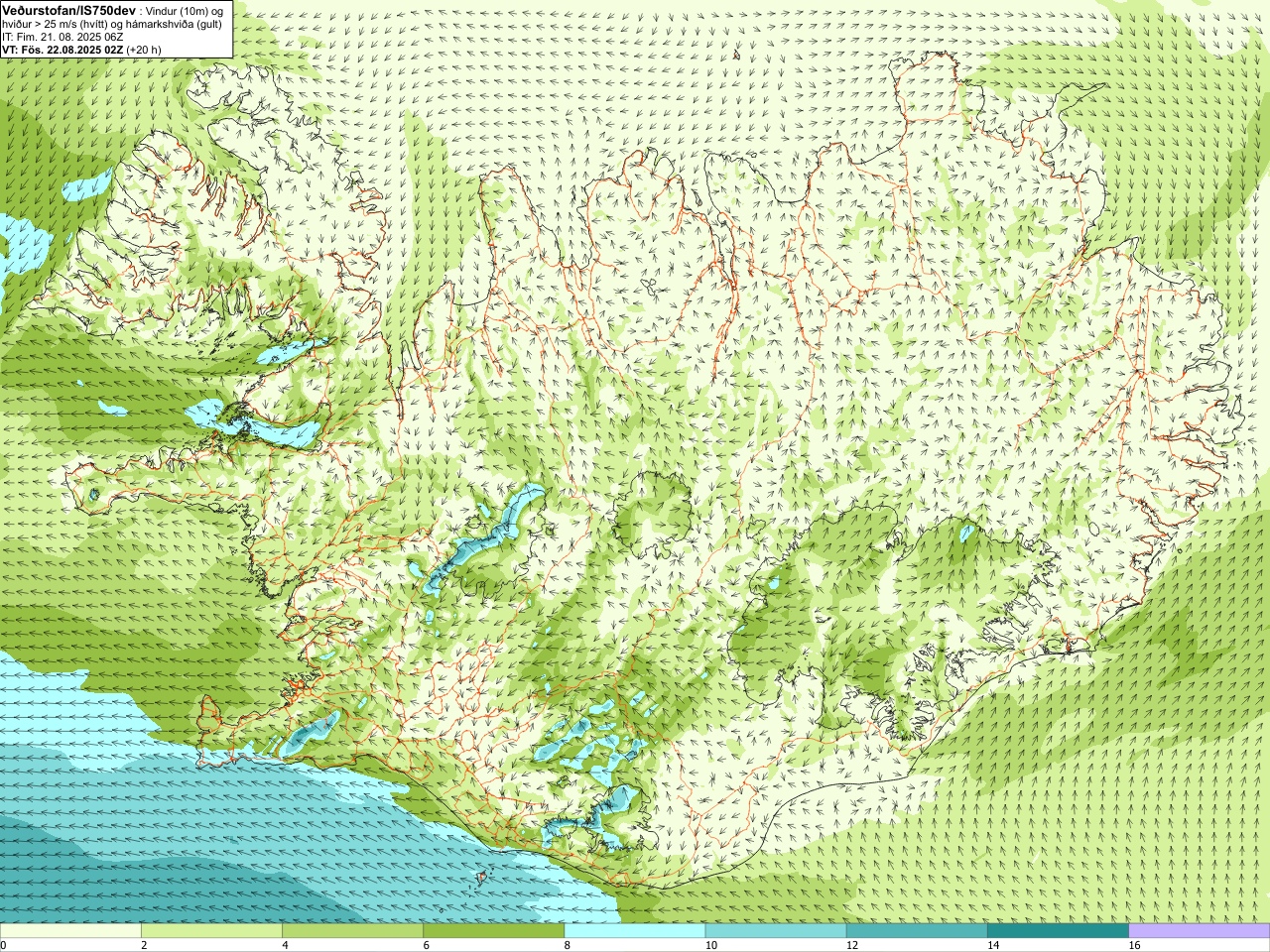Click the legend label '6'
This screenshot has height=952, width=1270.
tap(427, 945)
